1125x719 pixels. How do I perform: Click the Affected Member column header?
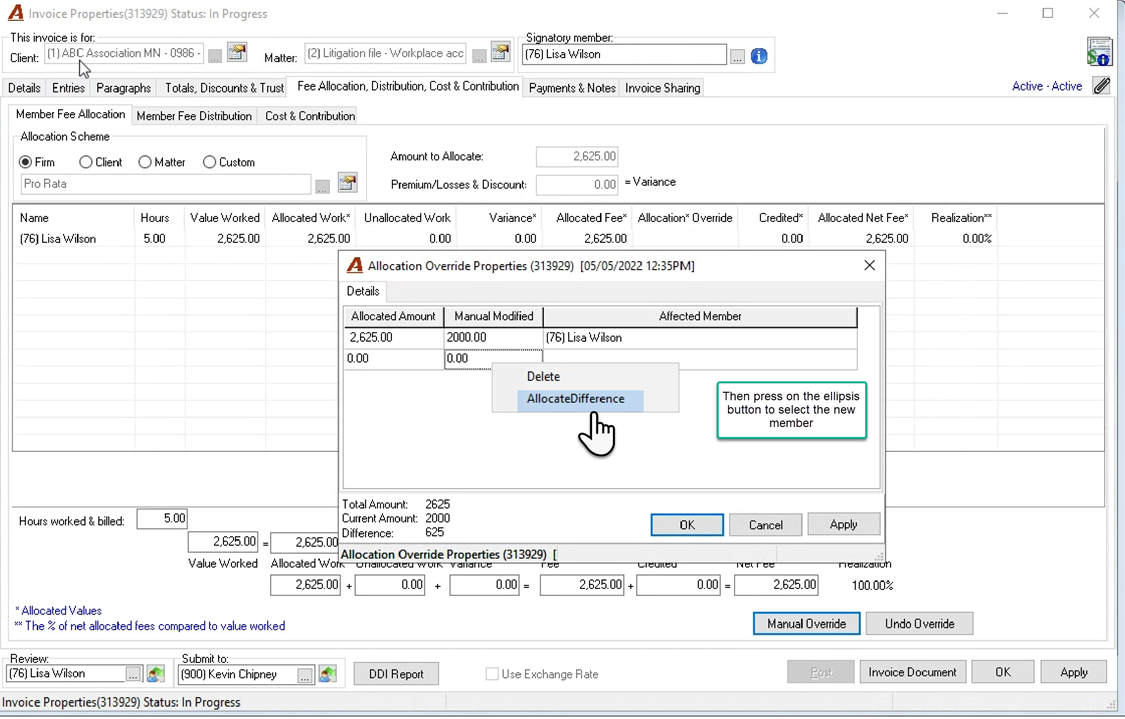click(700, 316)
